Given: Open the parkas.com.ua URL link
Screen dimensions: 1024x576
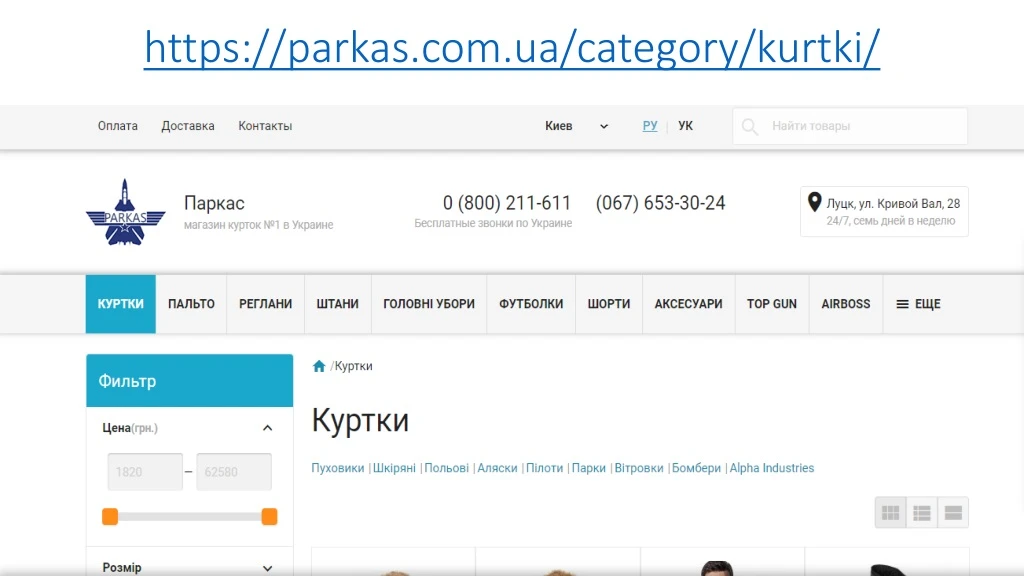Looking at the screenshot, I should tap(512, 48).
